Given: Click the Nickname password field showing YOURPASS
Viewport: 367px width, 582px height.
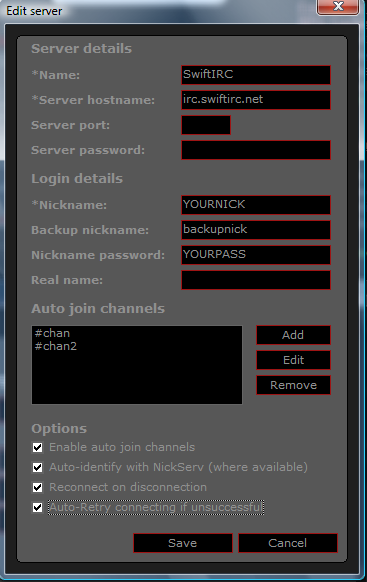Looking at the screenshot, I should (x=256, y=255).
